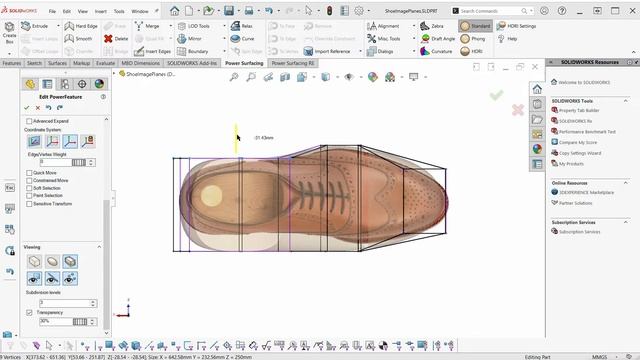Enable Zebra stripes display
This screenshot has height=360, width=640.
point(432,26)
